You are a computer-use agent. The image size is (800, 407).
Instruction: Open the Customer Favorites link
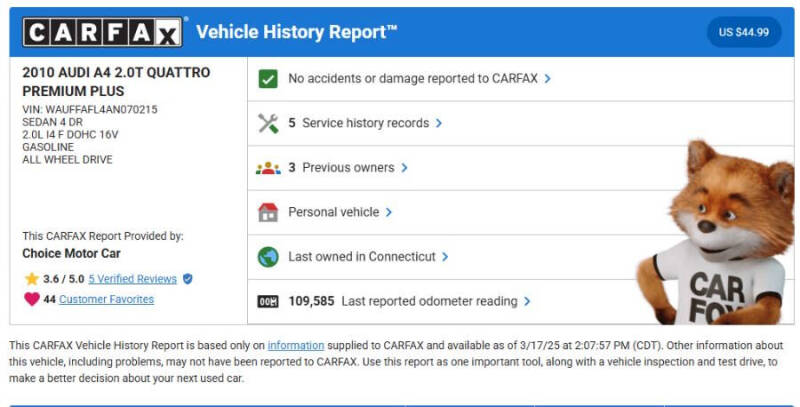pos(106,299)
